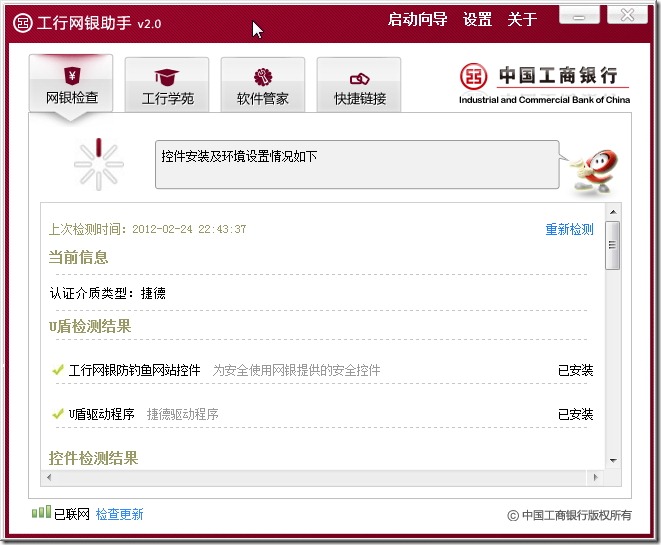661x545 pixels.
Task: Click the scroll up arrow
Action: click(x=613, y=212)
